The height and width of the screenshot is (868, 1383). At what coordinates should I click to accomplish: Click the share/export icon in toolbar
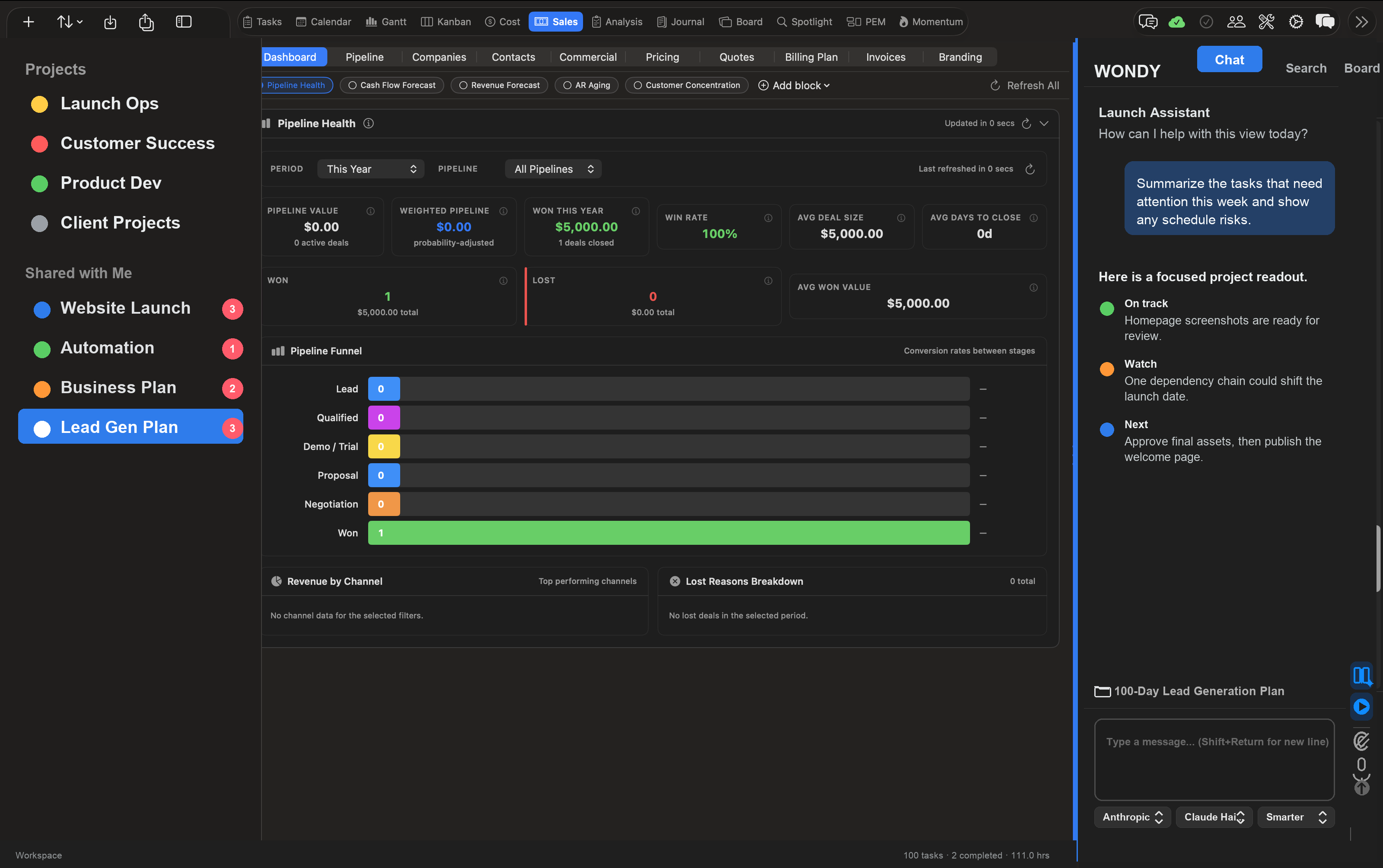point(147,22)
